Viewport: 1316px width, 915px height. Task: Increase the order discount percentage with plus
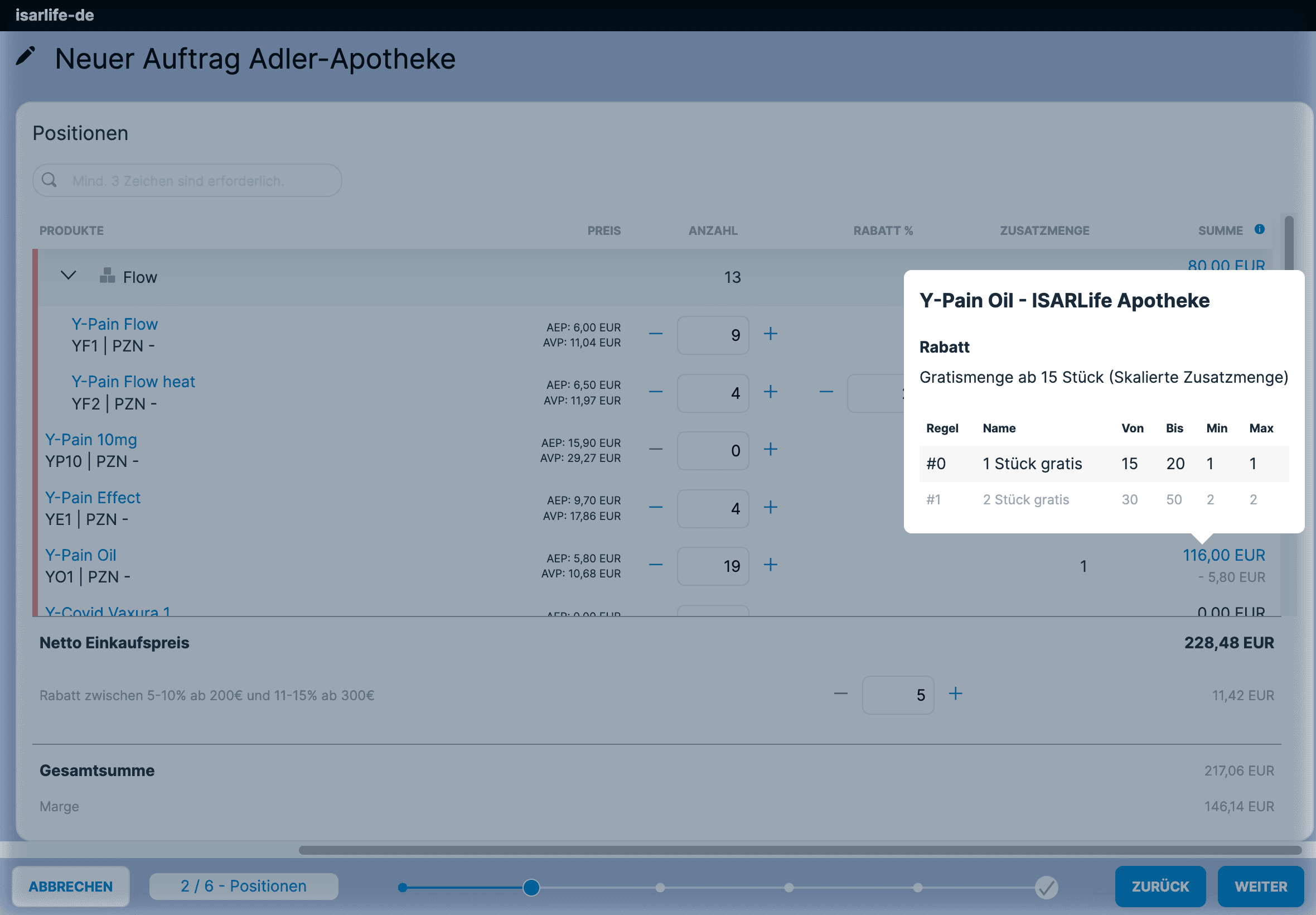pos(955,694)
